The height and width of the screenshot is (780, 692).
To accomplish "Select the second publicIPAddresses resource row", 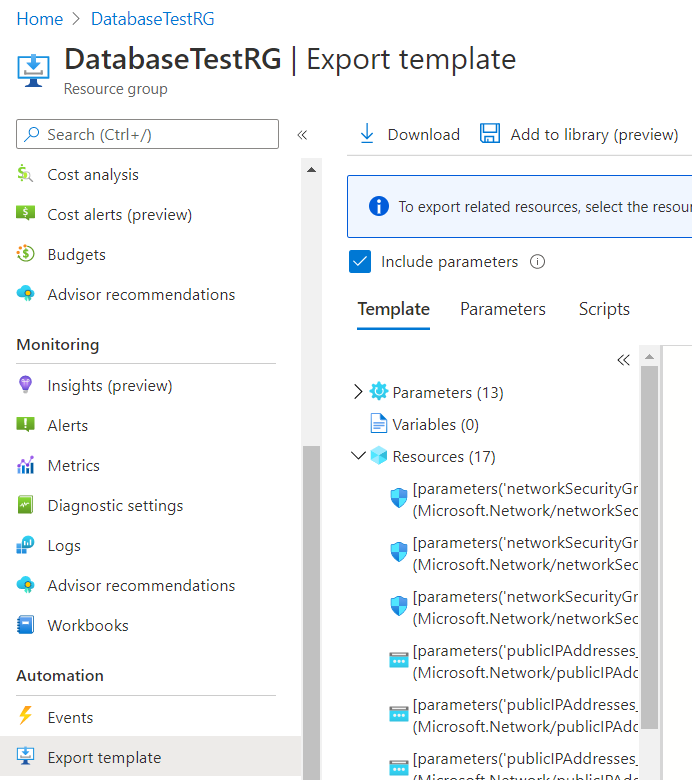I will [x=514, y=715].
